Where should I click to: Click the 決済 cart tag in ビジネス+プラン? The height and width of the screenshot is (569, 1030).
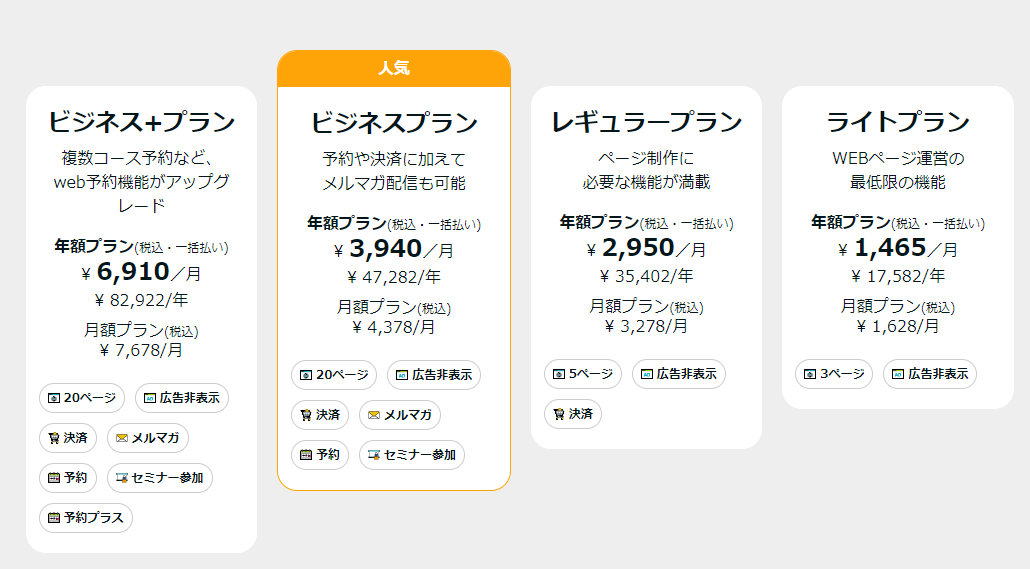(68, 438)
